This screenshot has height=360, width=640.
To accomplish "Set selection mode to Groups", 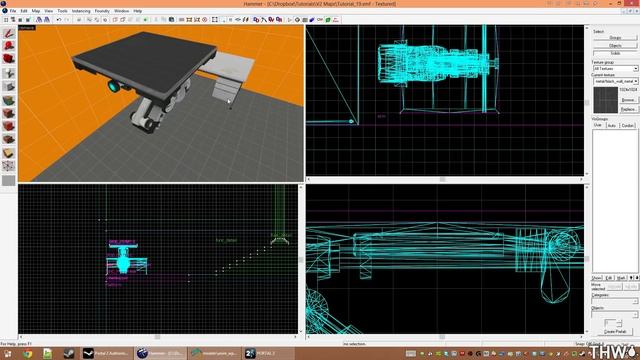I will 615,38.
